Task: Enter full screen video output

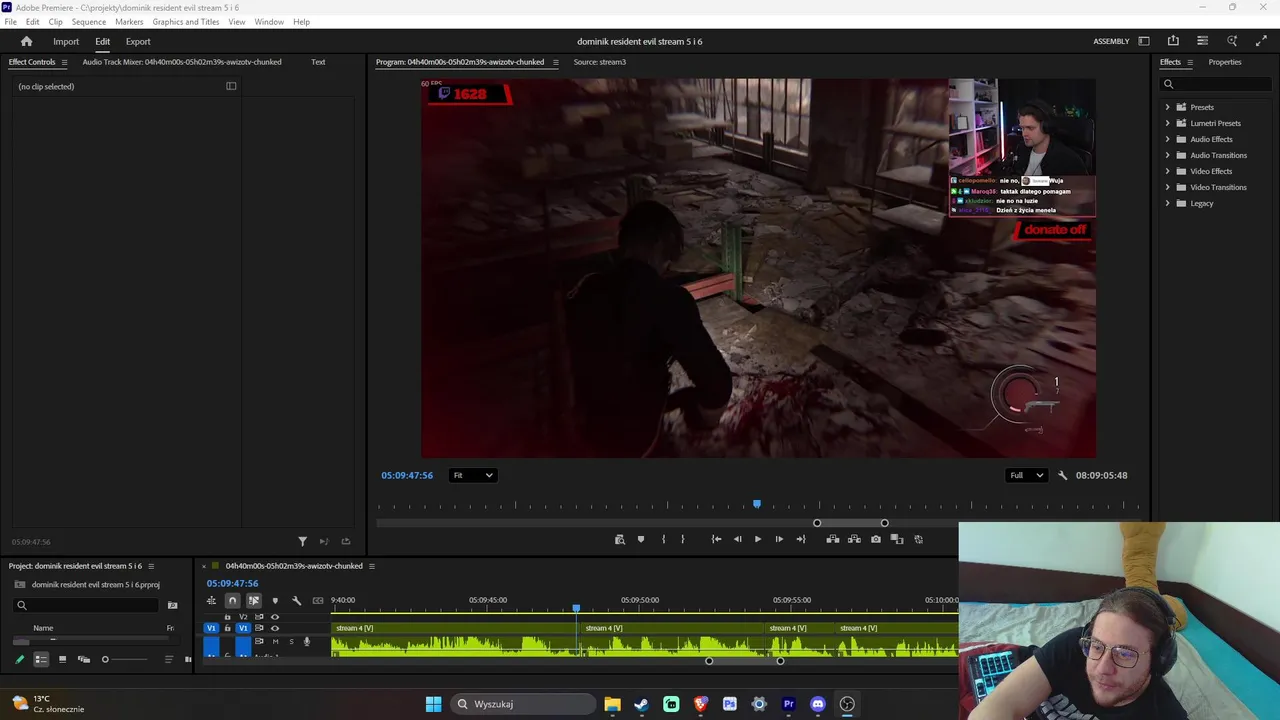Action: (1261, 41)
